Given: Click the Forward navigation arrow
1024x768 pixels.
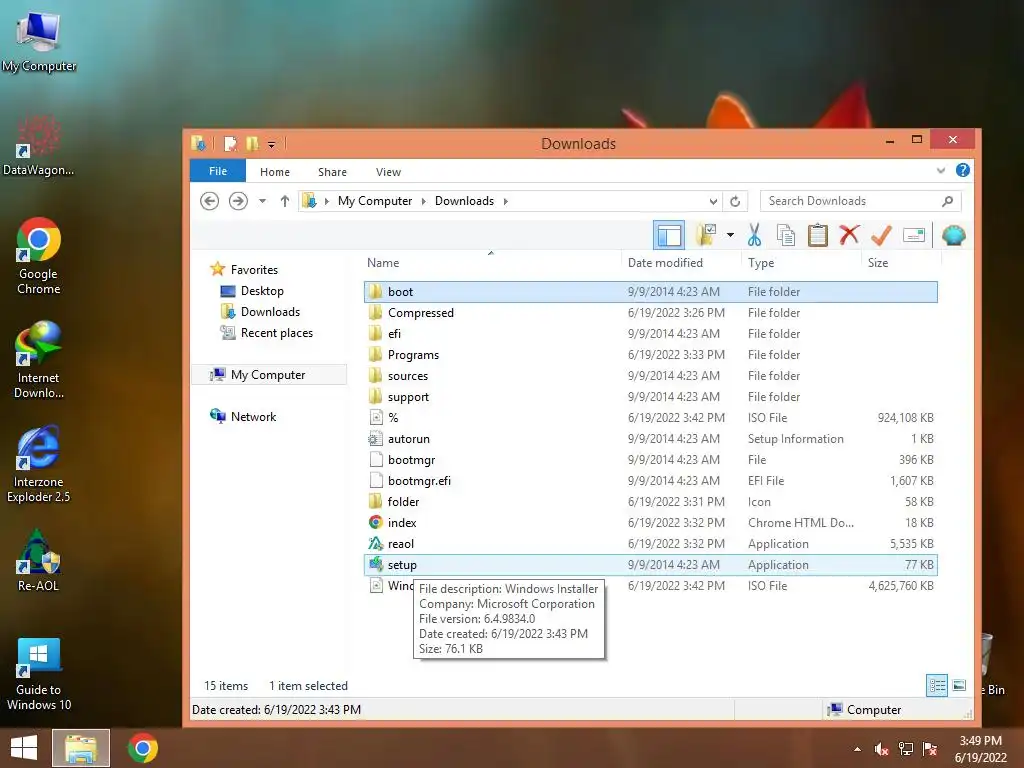Looking at the screenshot, I should click(x=238, y=200).
